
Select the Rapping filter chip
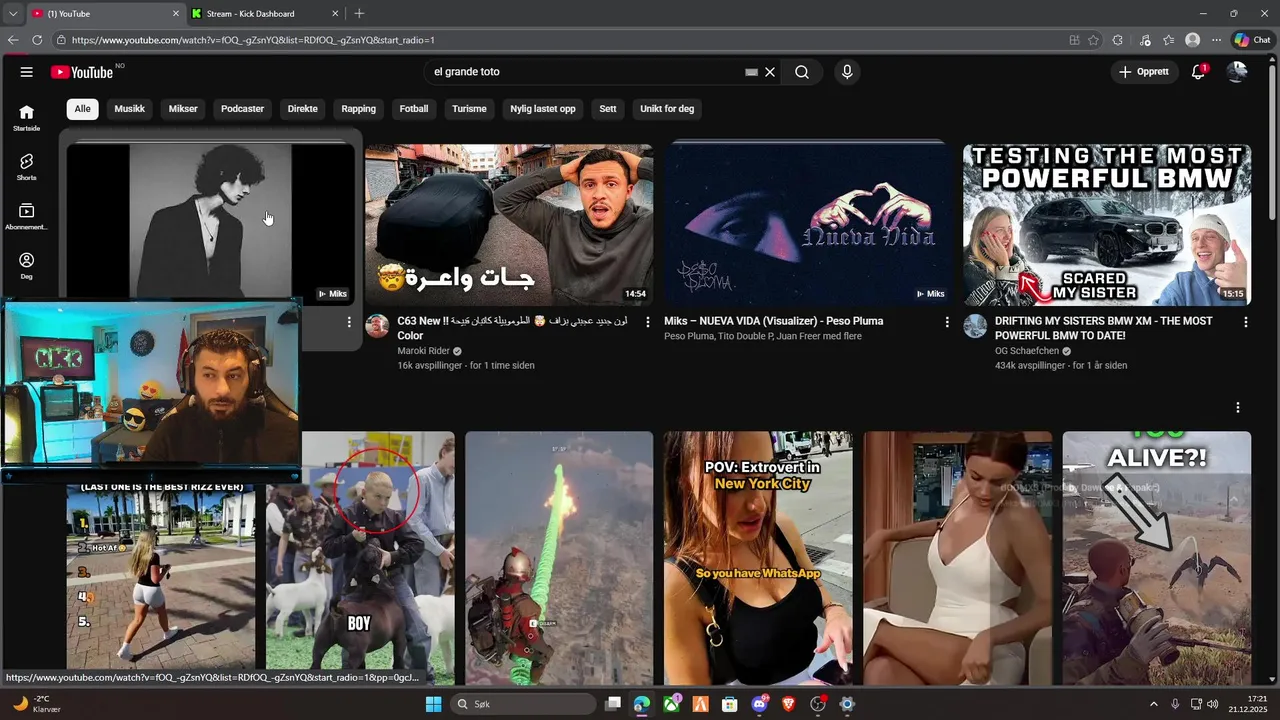358,108
